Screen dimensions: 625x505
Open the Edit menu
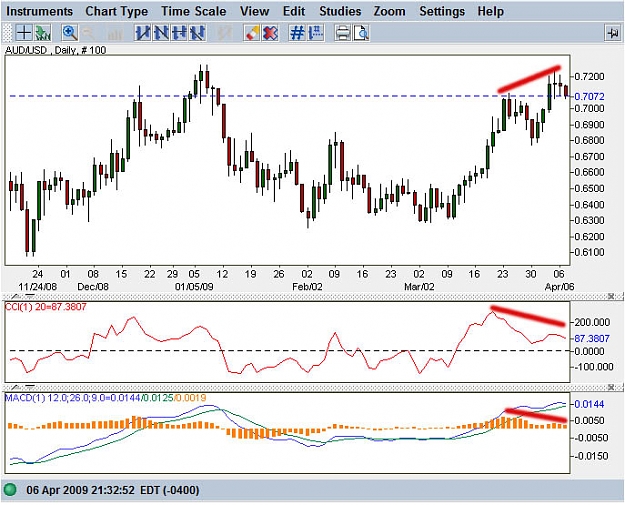click(294, 11)
